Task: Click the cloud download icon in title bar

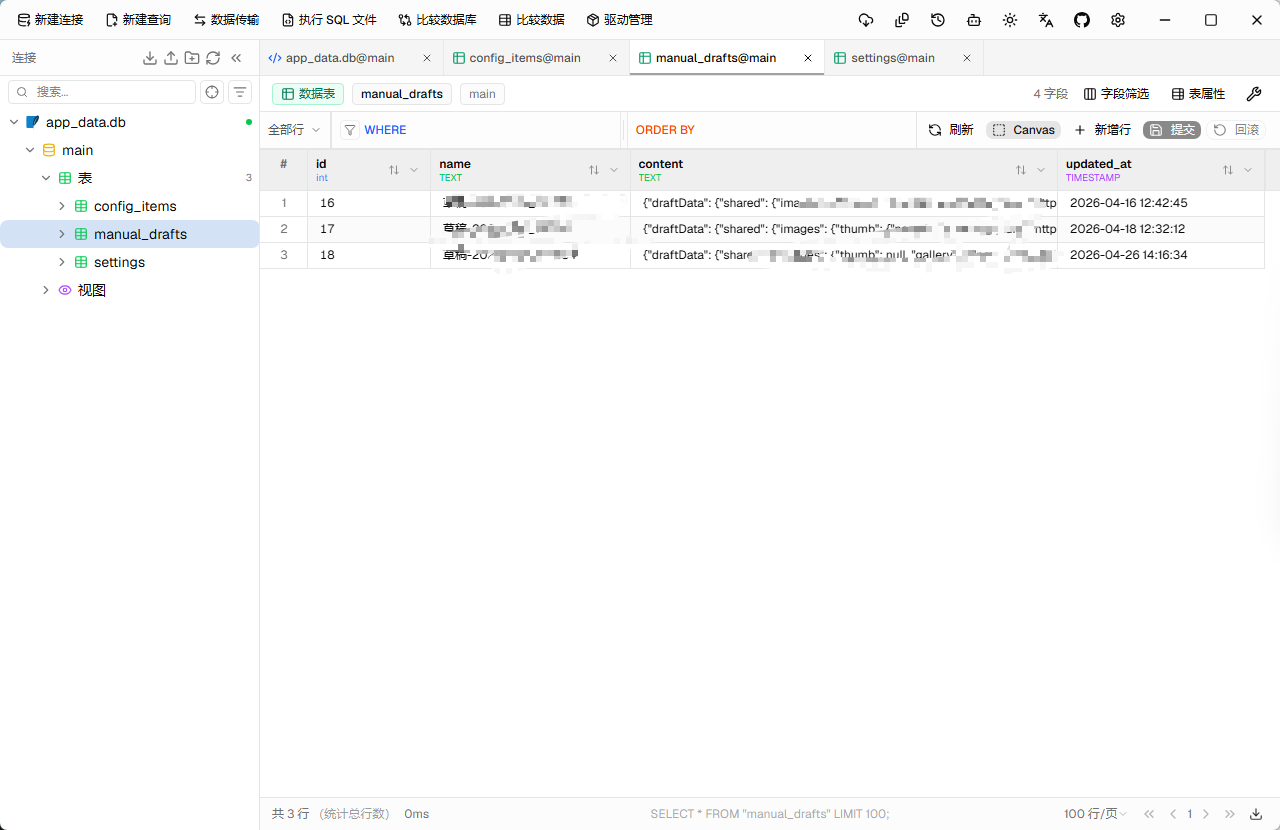Action: 866,20
